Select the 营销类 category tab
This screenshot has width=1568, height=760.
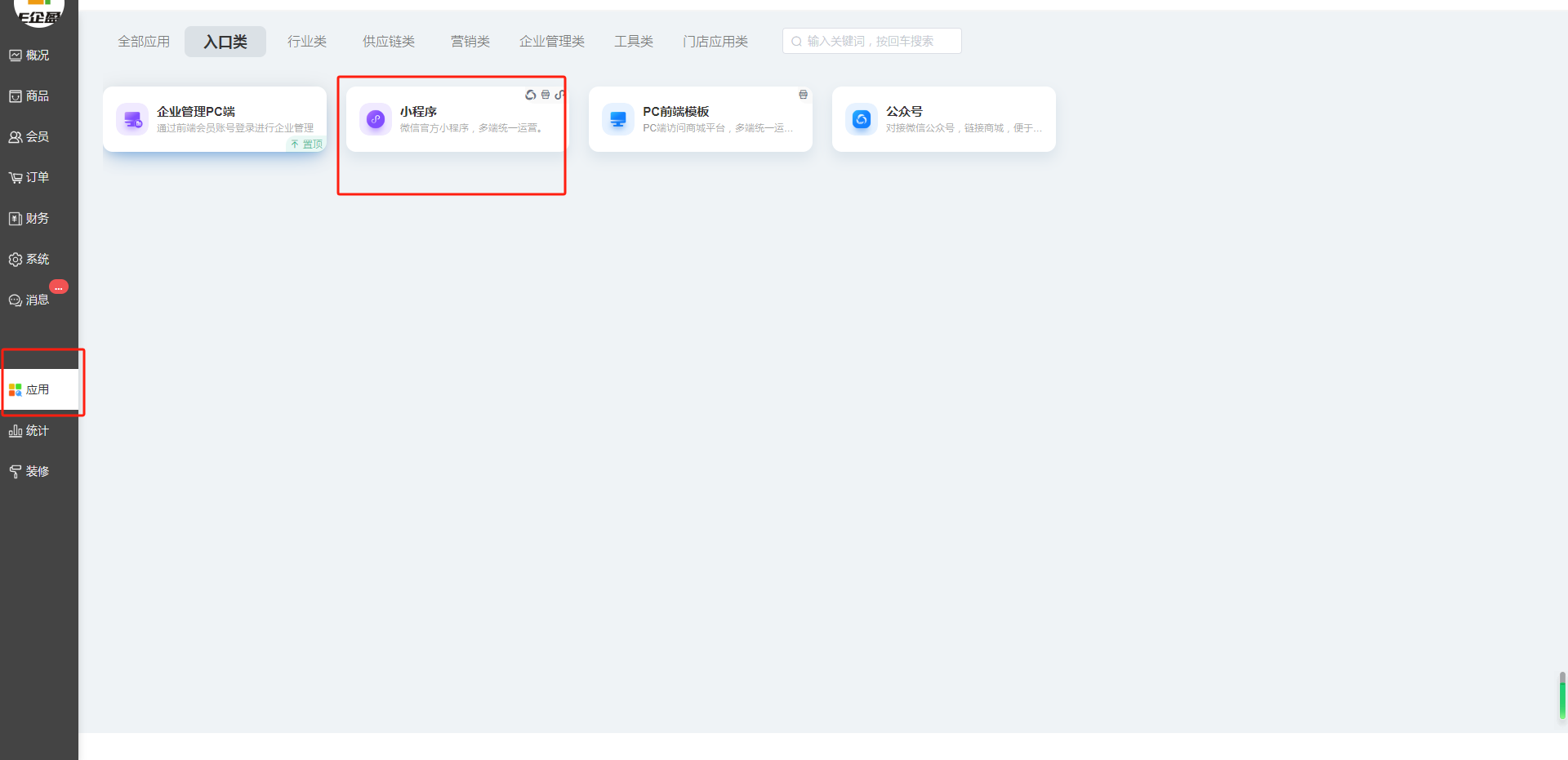[470, 42]
